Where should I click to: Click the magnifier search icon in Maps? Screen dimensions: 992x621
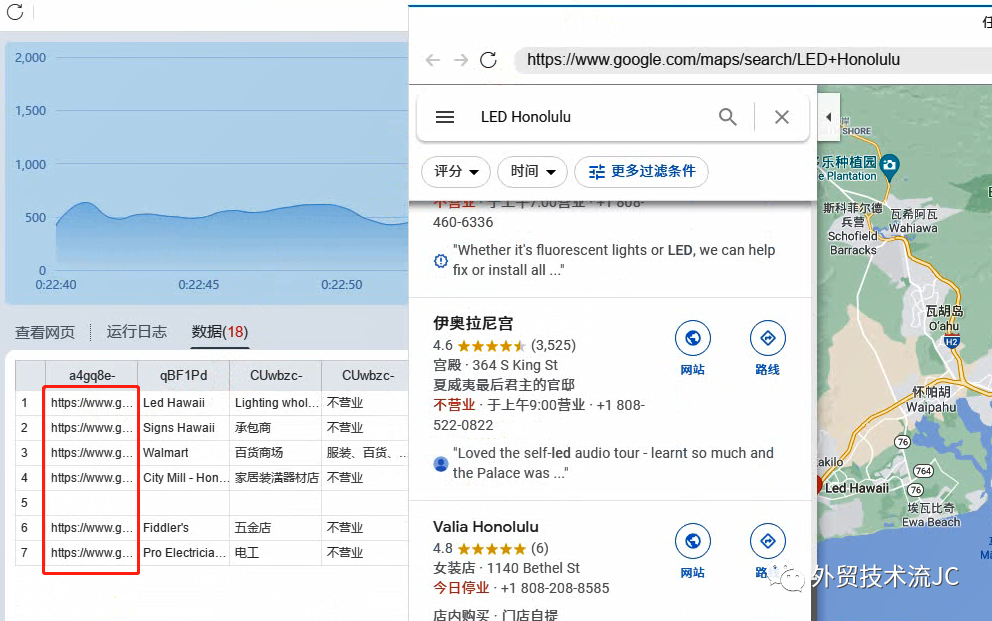pos(728,117)
